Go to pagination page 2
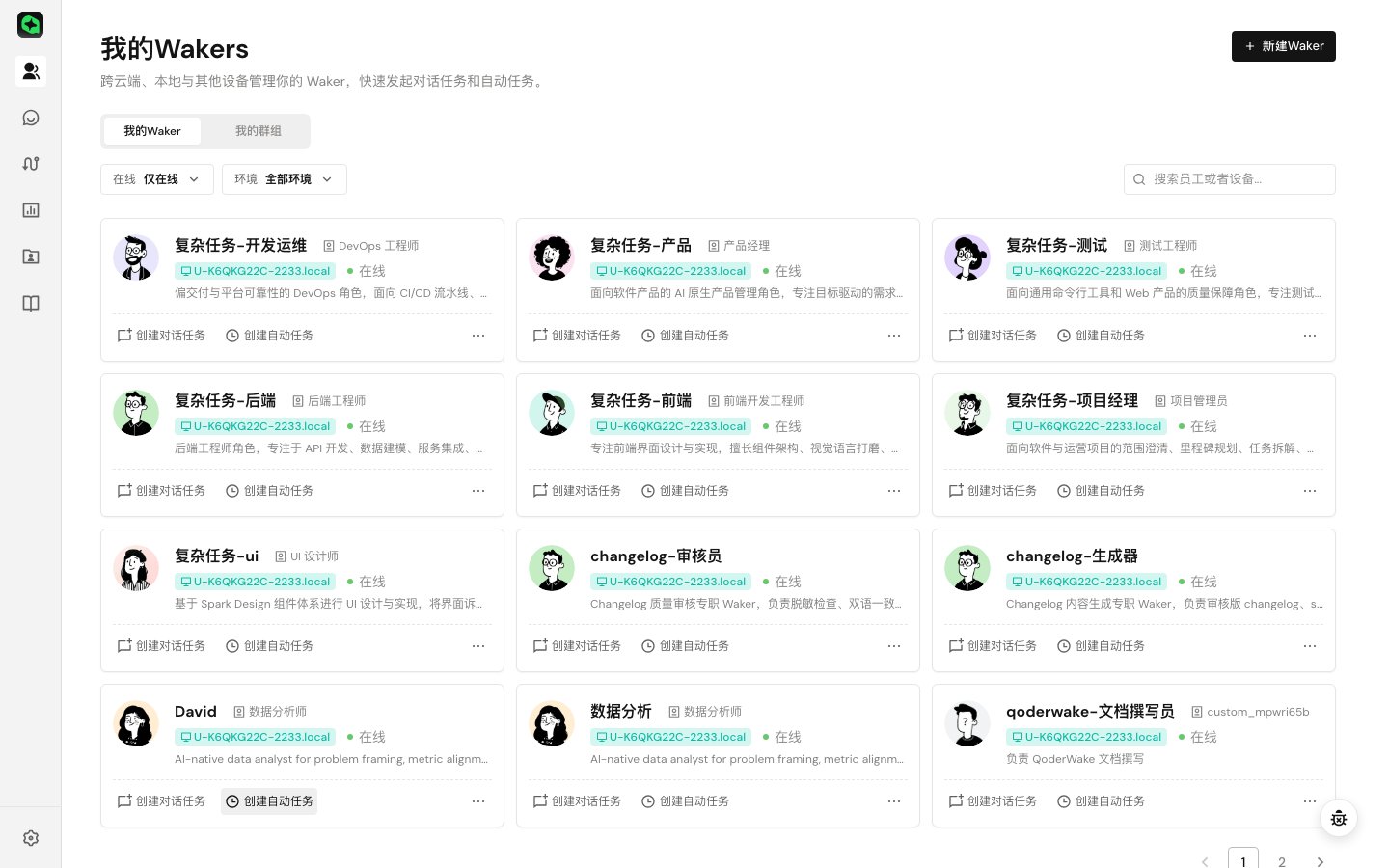The image size is (1389, 868). pyautogui.click(x=1282, y=861)
